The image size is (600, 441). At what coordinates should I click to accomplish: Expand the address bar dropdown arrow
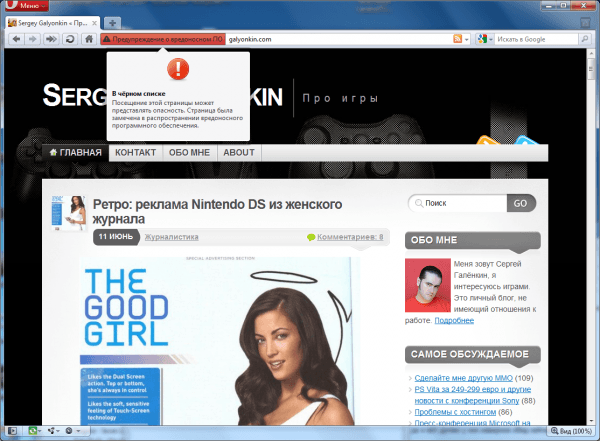[467, 39]
